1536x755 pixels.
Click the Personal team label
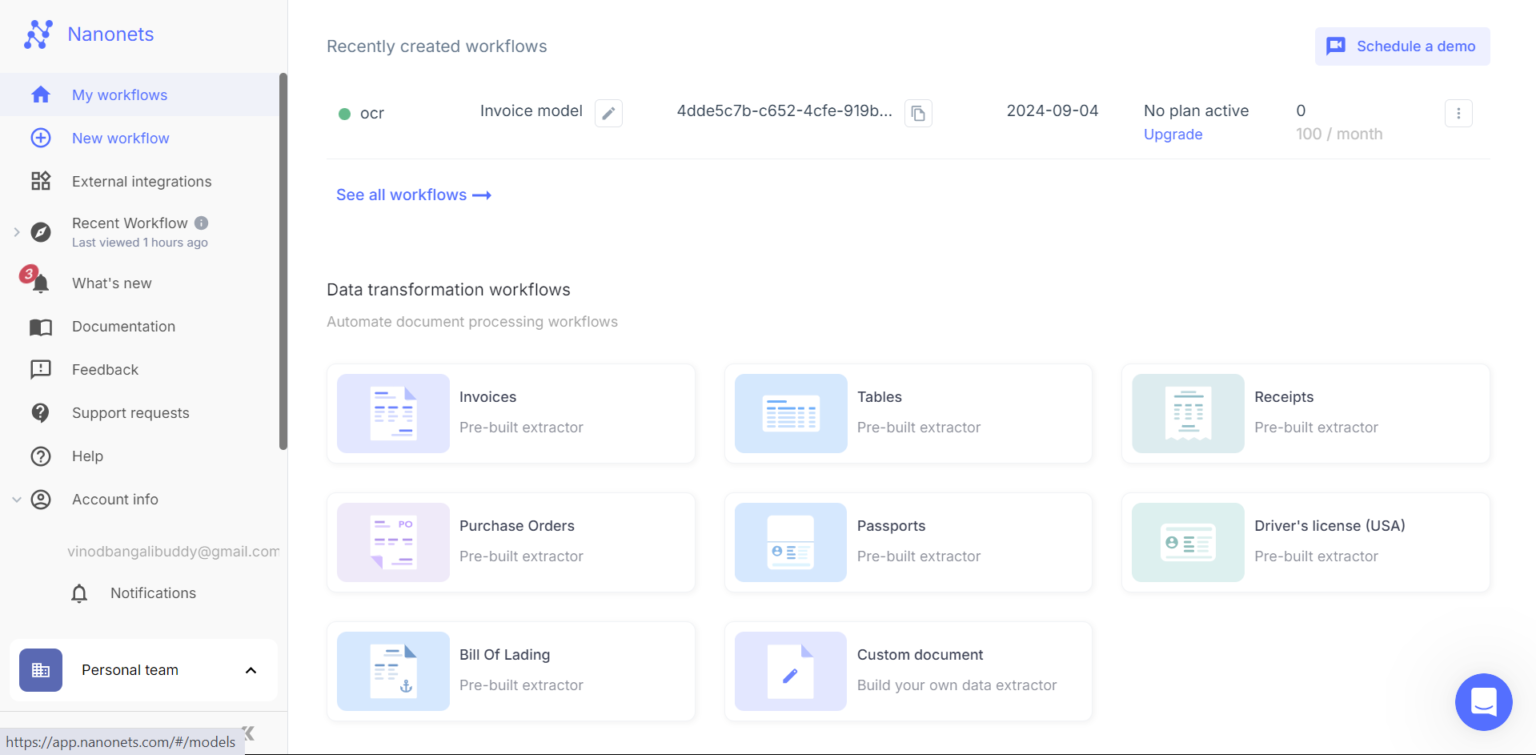(130, 670)
